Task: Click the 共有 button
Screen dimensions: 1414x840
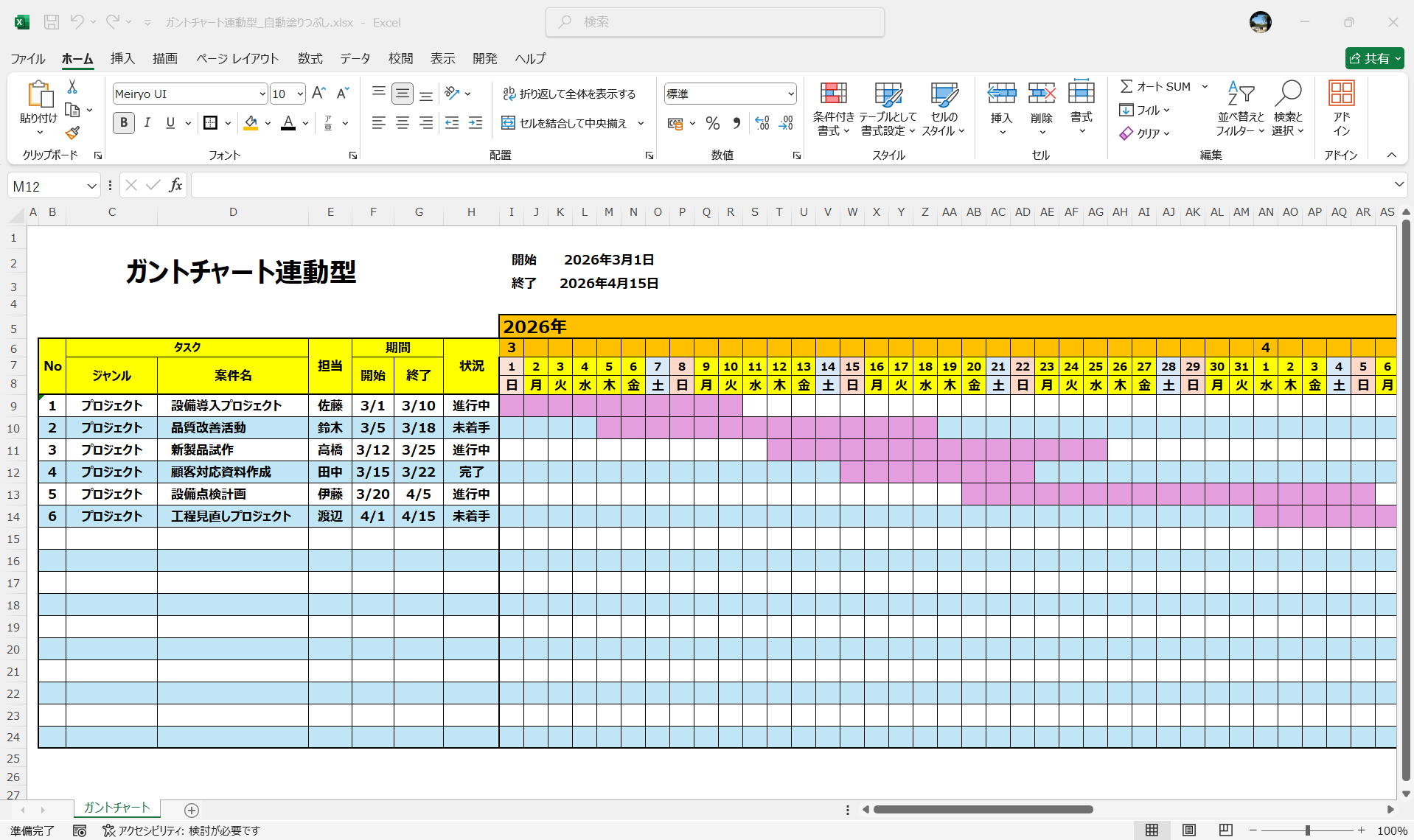Action: (1373, 58)
